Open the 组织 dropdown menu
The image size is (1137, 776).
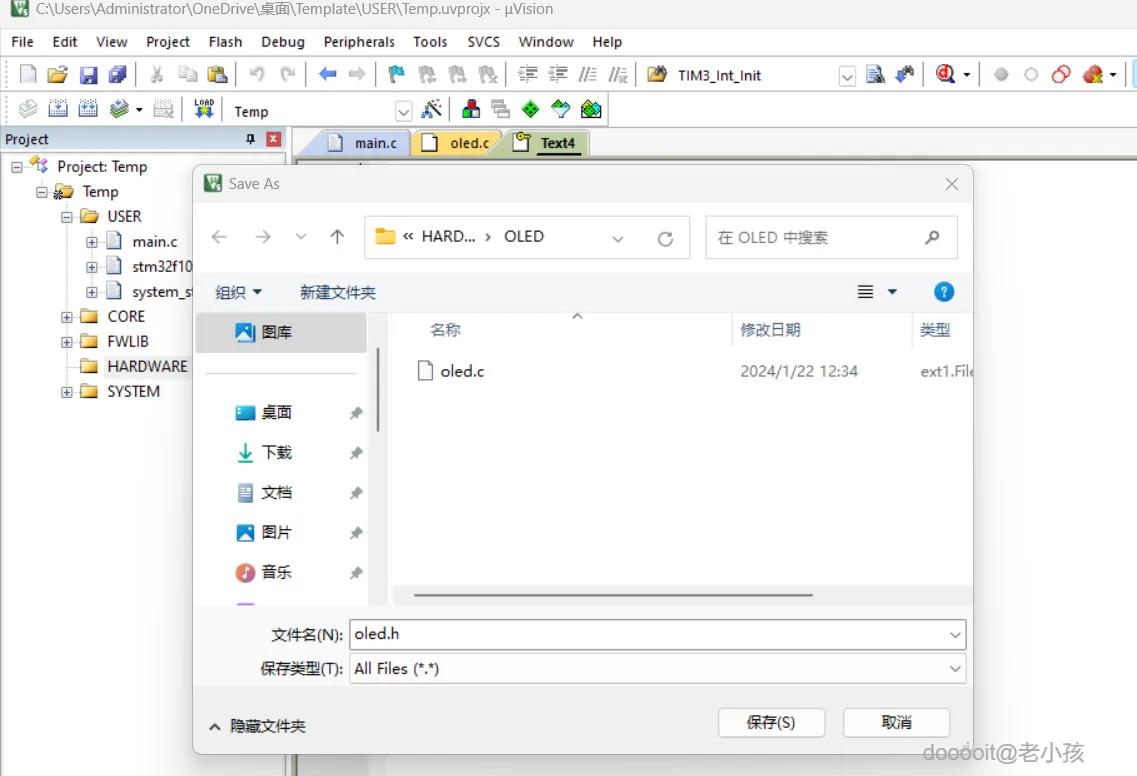click(x=239, y=292)
